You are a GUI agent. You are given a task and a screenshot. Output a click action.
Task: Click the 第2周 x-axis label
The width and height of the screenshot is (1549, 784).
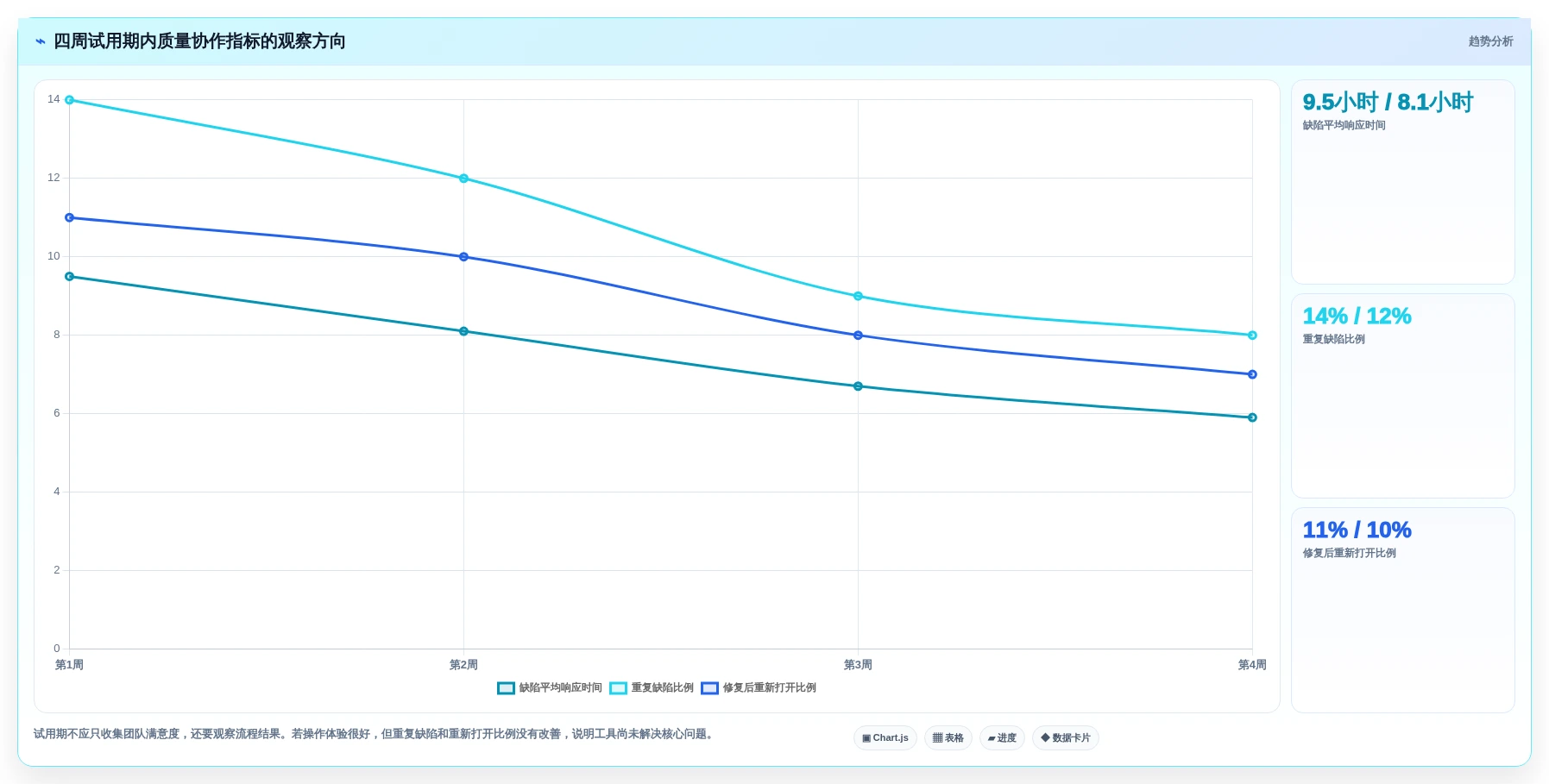coord(463,665)
